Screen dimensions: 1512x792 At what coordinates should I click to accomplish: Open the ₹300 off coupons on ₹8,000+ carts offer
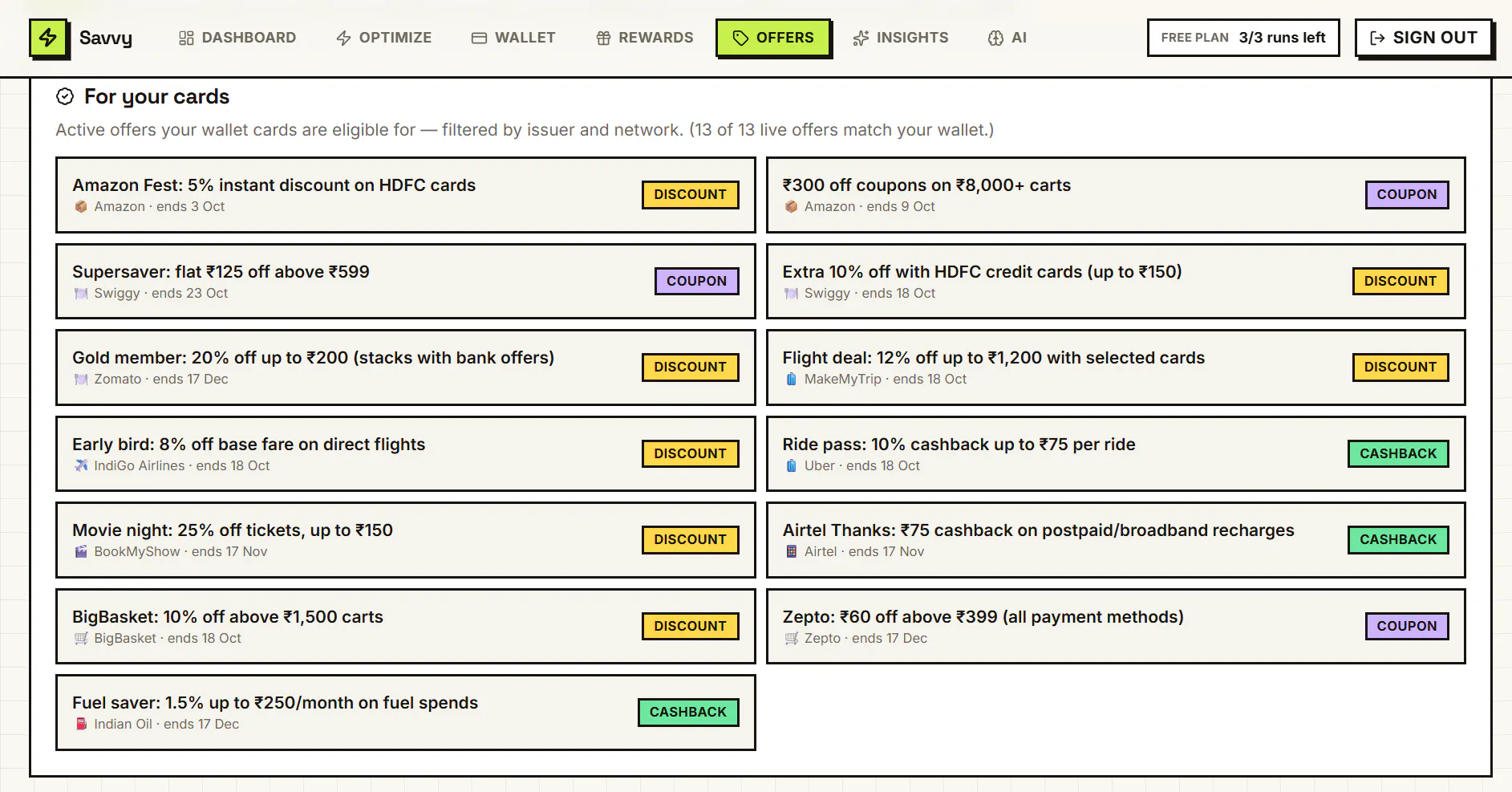[1116, 195]
